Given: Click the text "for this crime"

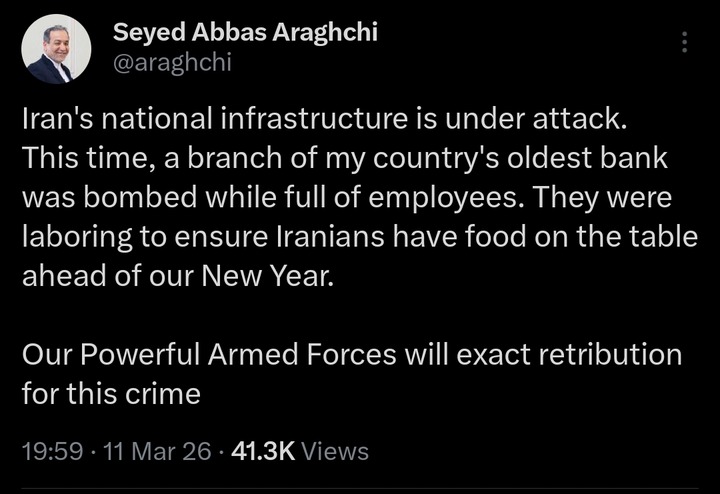Looking at the screenshot, I should pyautogui.click(x=111, y=394).
